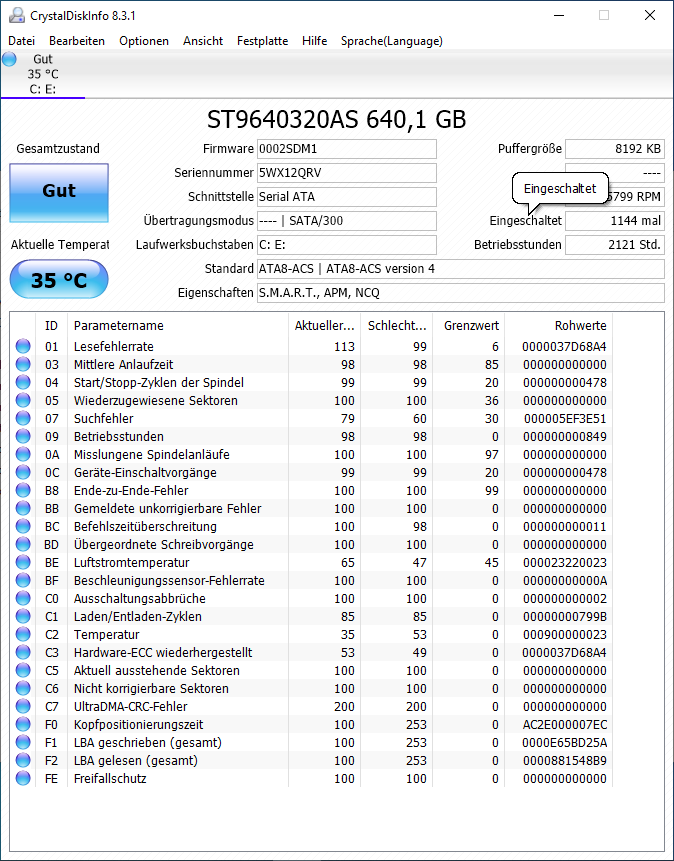Click the status orb for Übergeordnete Schreibvorgänge
Screen dimensions: 674x861
point(23,544)
